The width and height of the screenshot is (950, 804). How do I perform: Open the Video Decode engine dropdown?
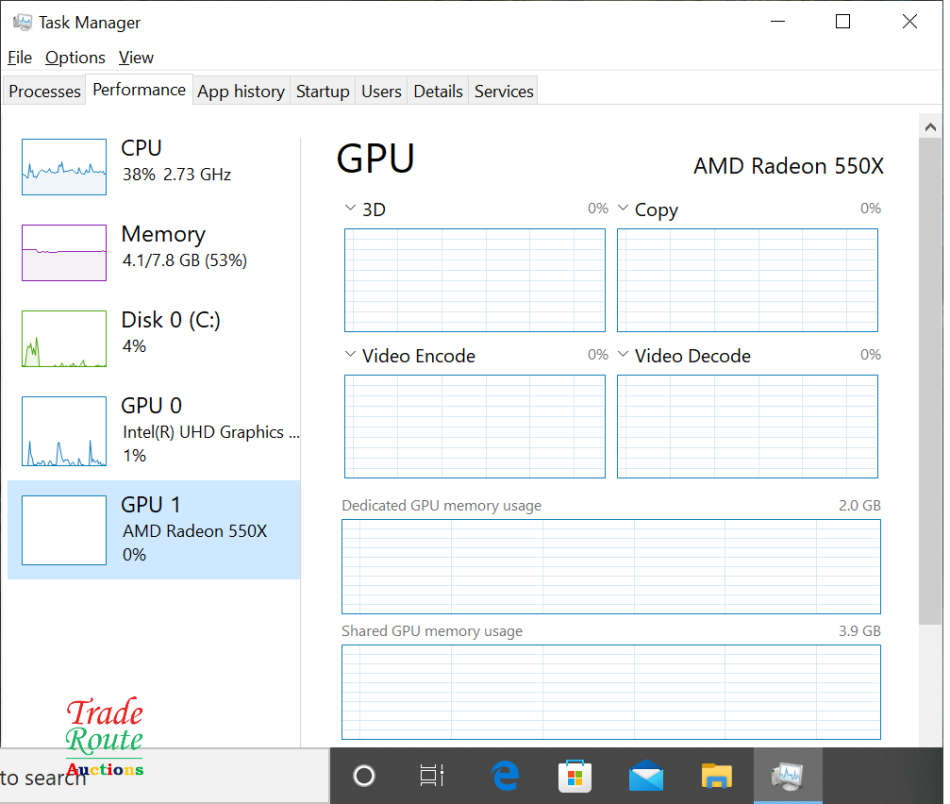pyautogui.click(x=623, y=355)
